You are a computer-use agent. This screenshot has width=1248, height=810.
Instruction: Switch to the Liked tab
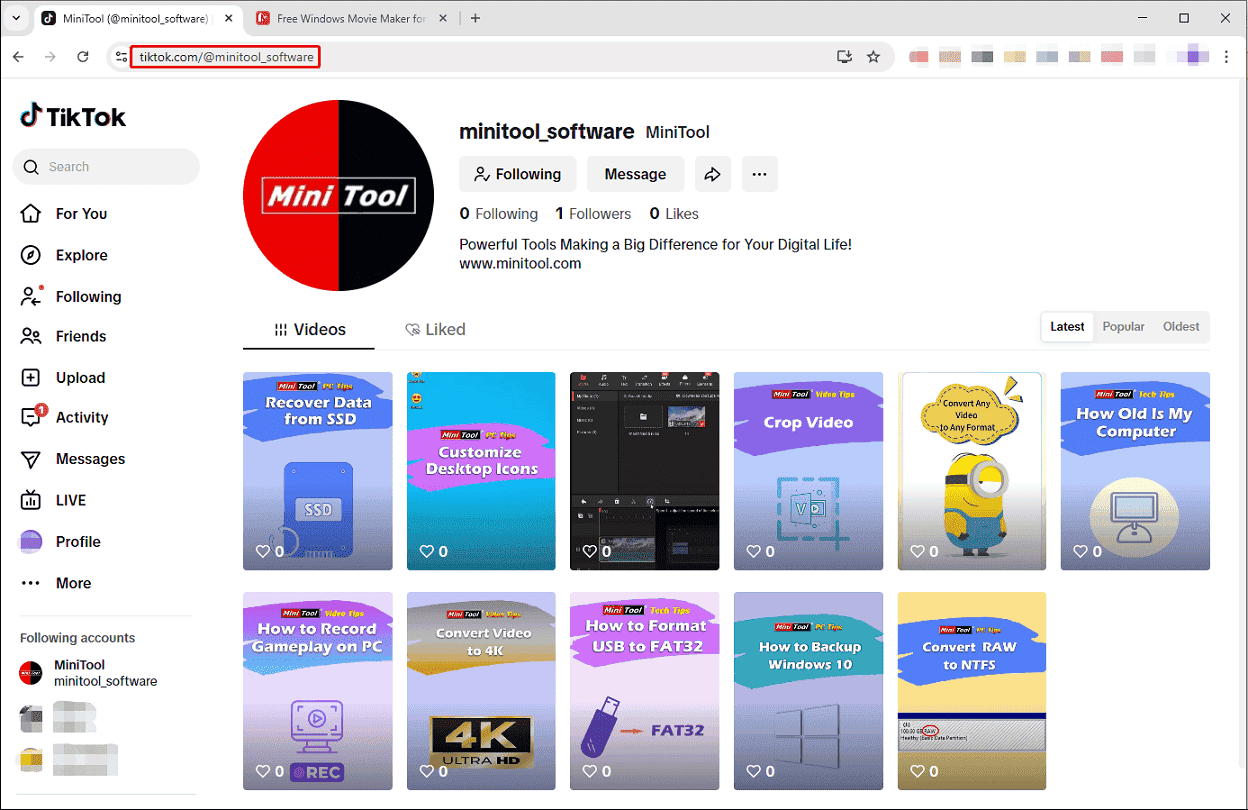click(435, 329)
